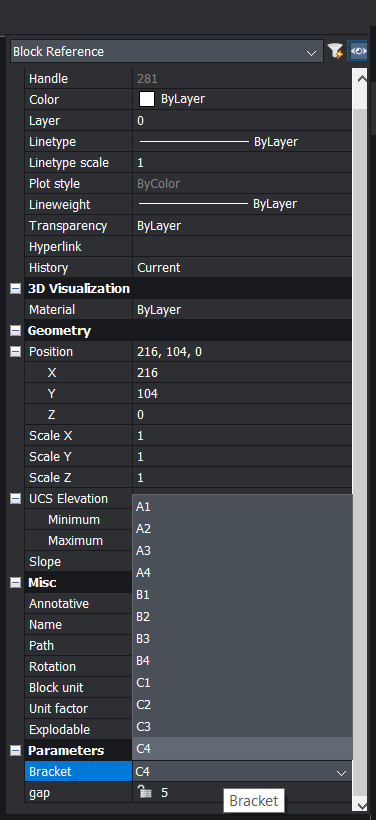
Task: Click the History value Current
Action: pyautogui.click(x=242, y=267)
